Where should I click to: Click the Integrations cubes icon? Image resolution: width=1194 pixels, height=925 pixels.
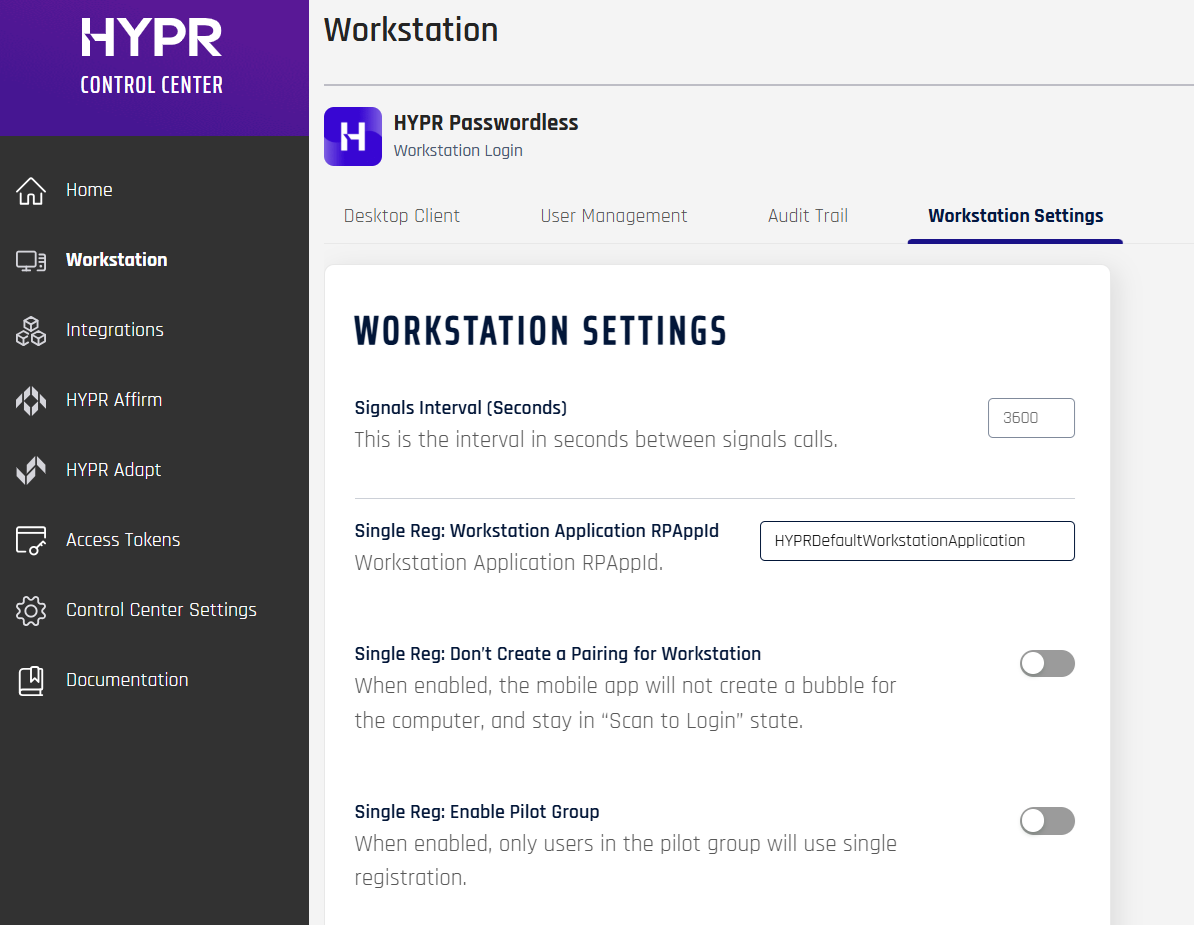tap(31, 330)
